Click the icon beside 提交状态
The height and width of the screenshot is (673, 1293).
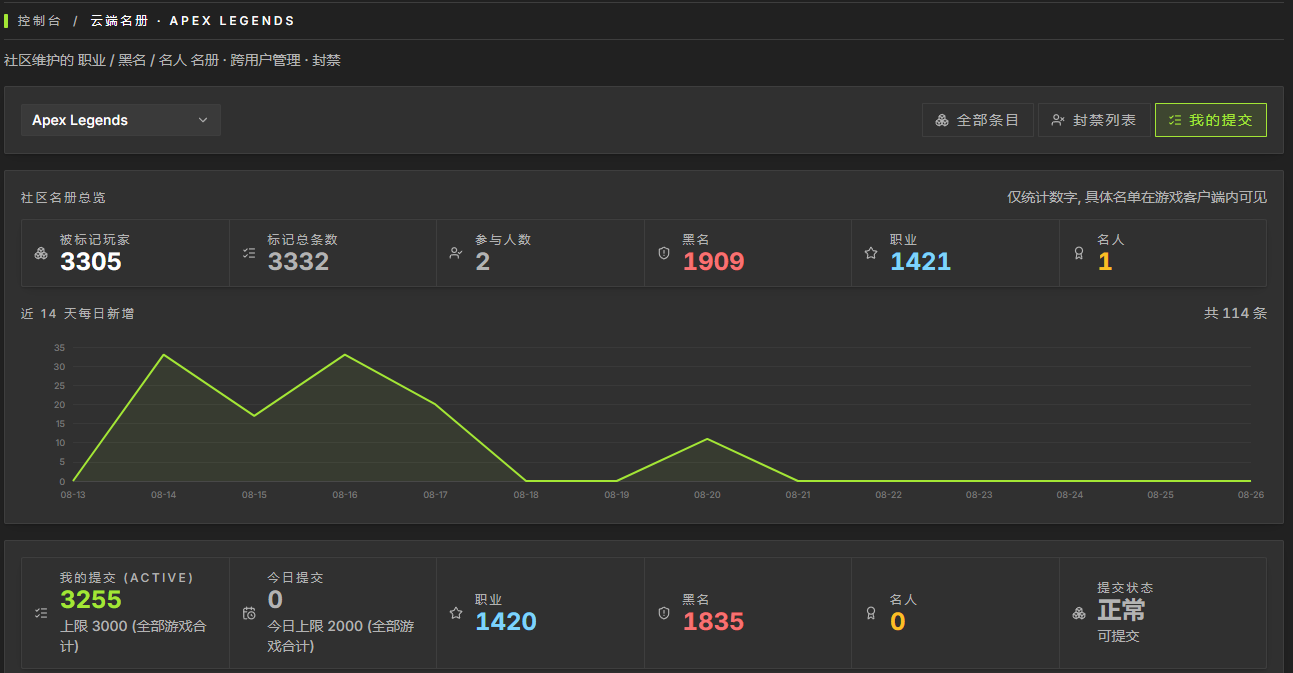tap(1079, 613)
